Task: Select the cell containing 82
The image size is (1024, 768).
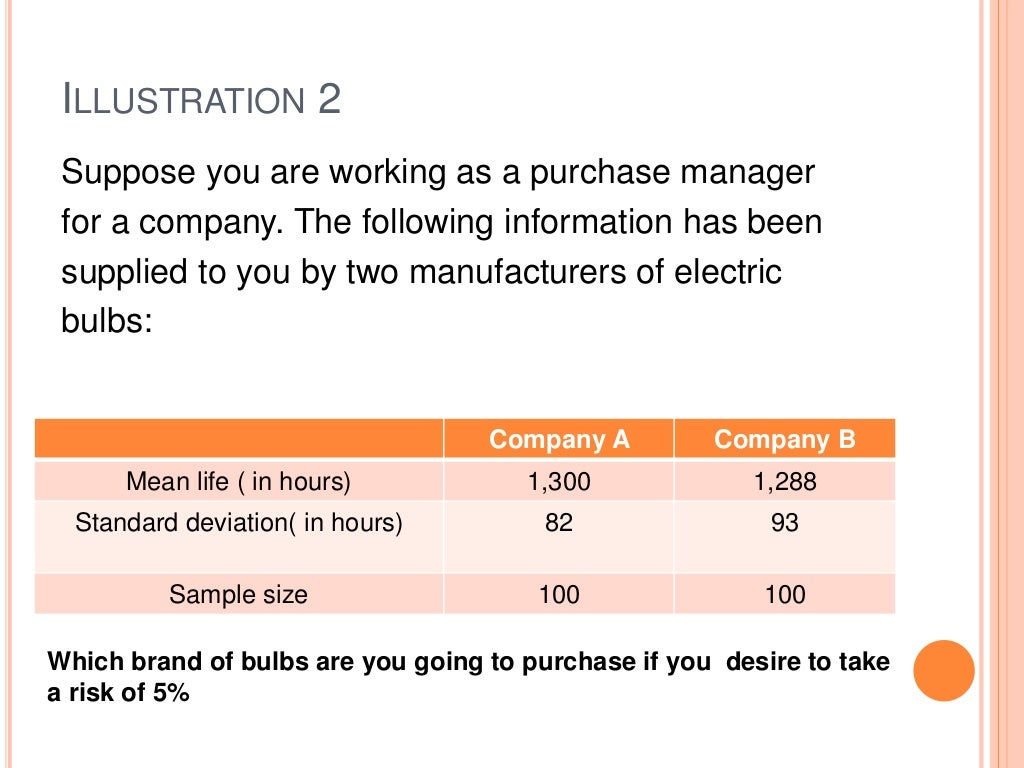Action: pyautogui.click(x=559, y=537)
